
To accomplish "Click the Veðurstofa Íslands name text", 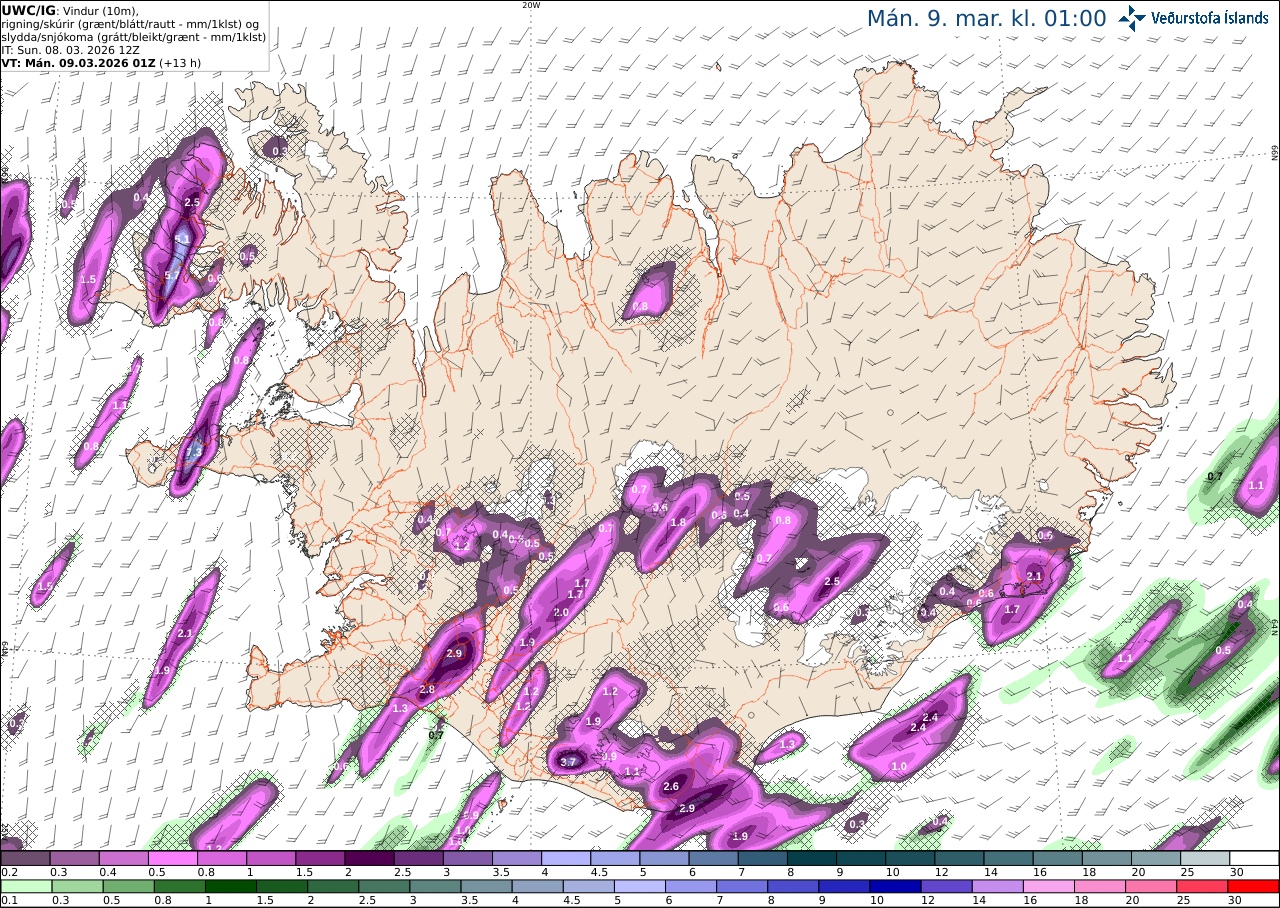I will 1209,18.
